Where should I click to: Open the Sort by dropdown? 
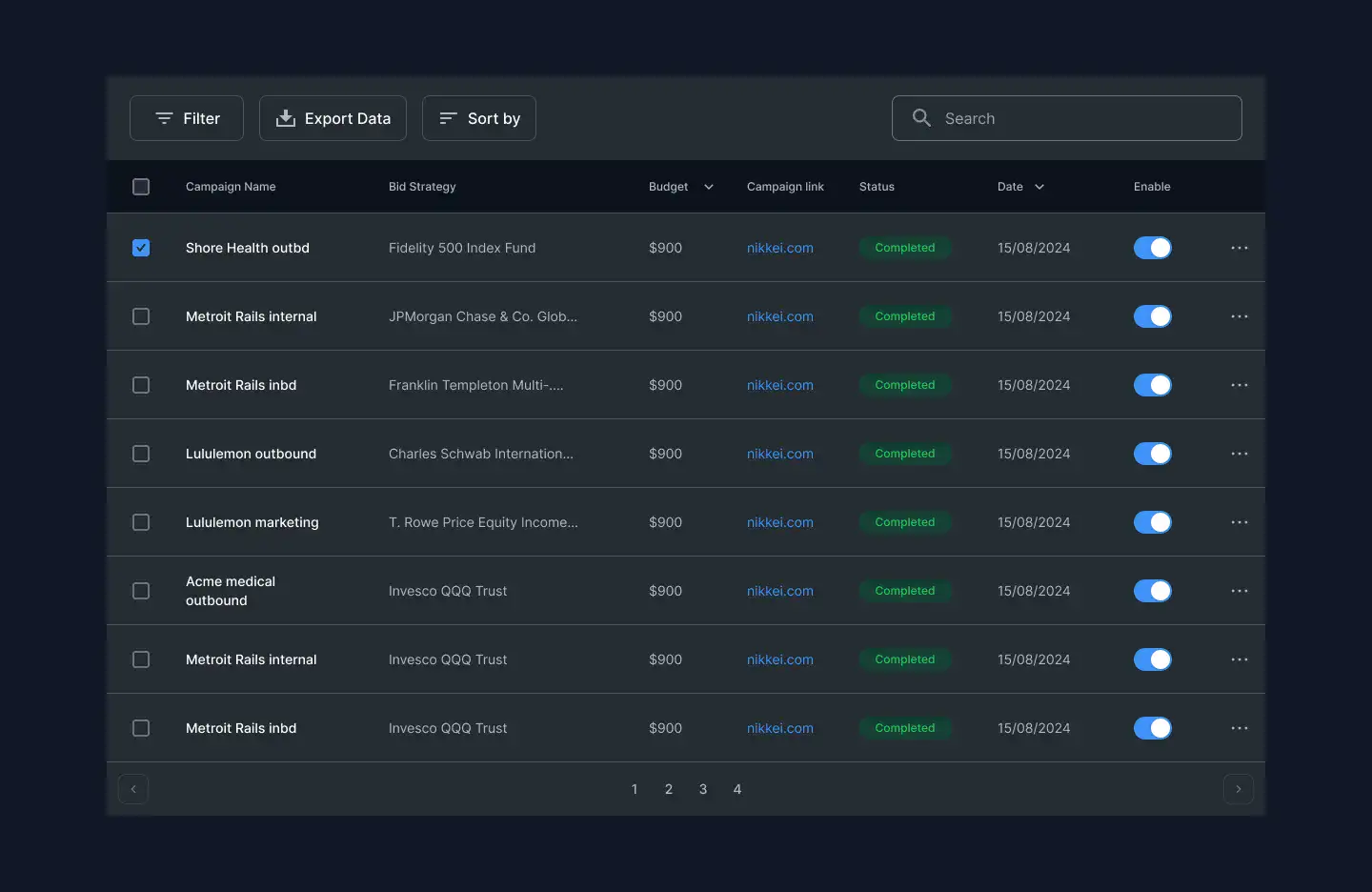coord(479,118)
